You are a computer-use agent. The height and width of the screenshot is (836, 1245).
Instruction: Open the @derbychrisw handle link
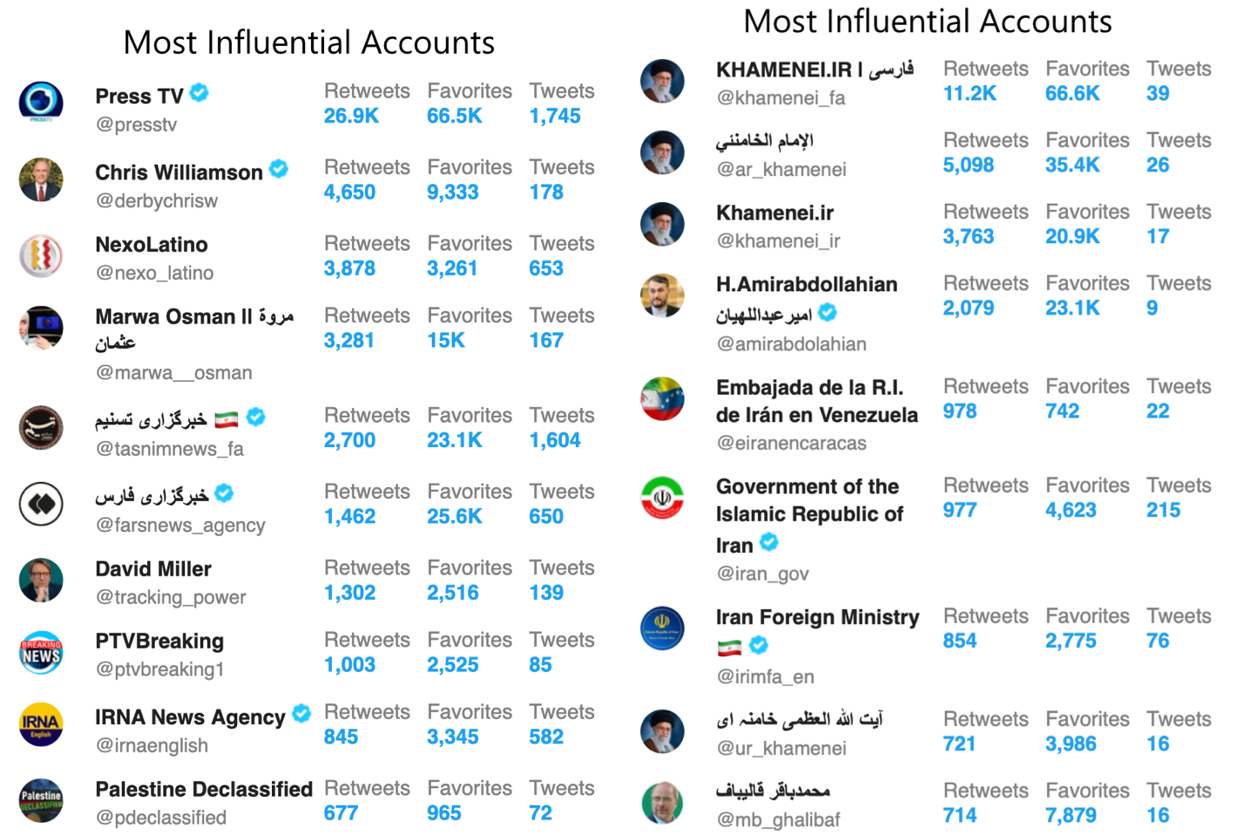pos(157,201)
